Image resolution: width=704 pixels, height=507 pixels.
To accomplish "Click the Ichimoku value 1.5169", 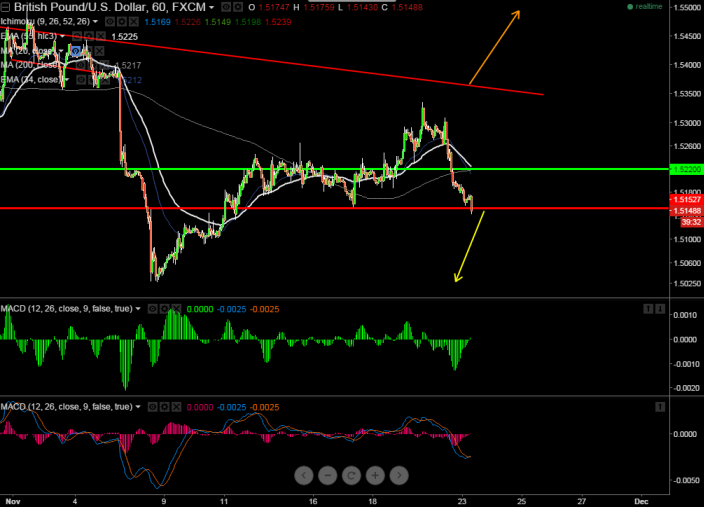I will [x=157, y=22].
